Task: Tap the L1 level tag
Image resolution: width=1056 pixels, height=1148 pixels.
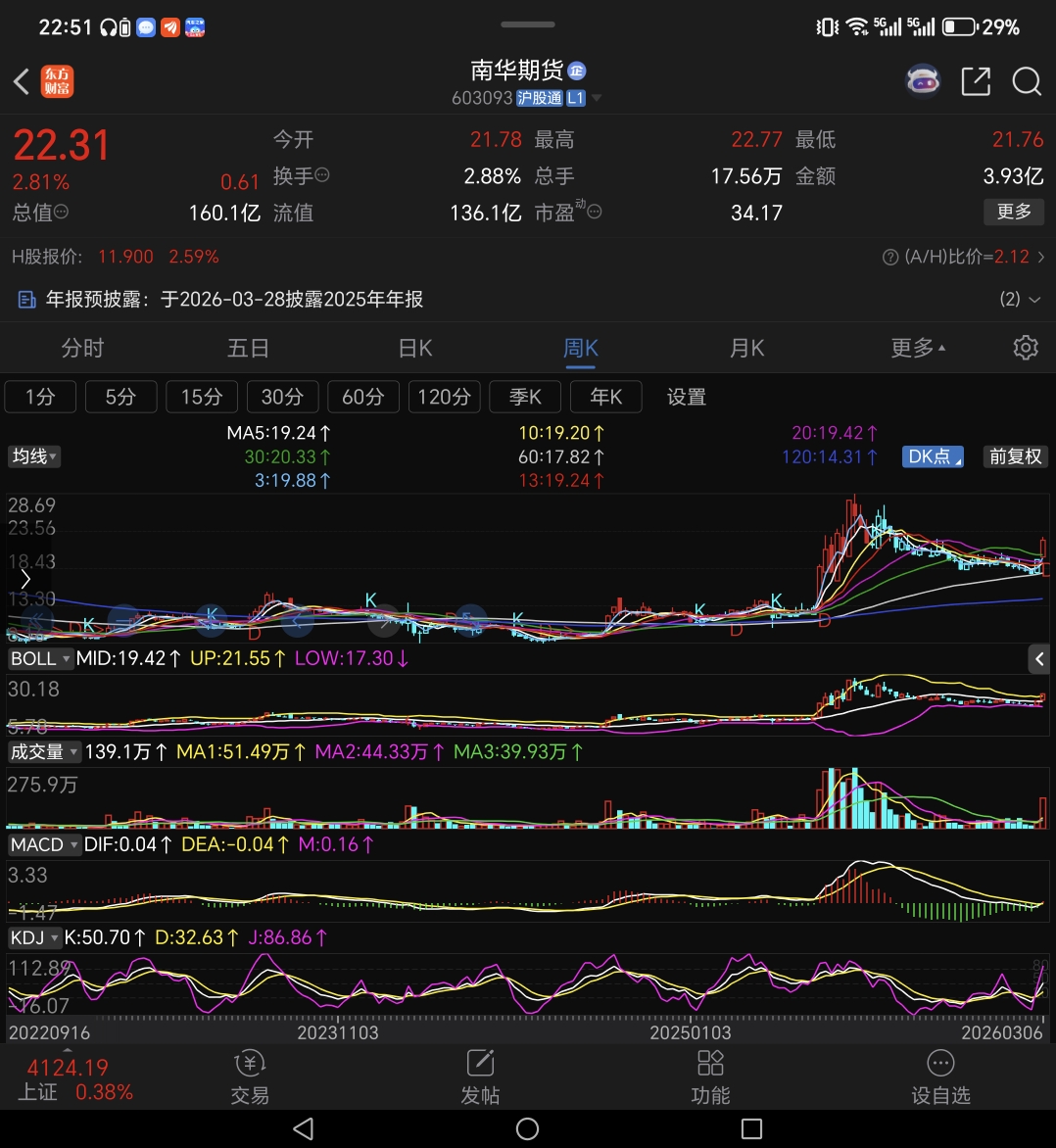Action: (x=576, y=98)
